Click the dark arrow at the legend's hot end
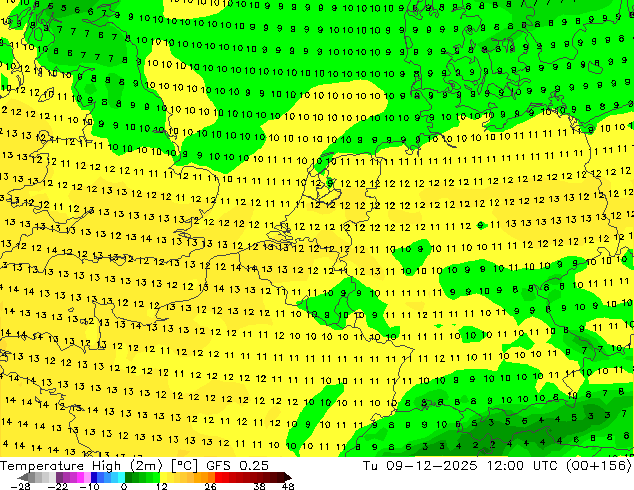Screen dimensions: 634x490 click(287, 477)
